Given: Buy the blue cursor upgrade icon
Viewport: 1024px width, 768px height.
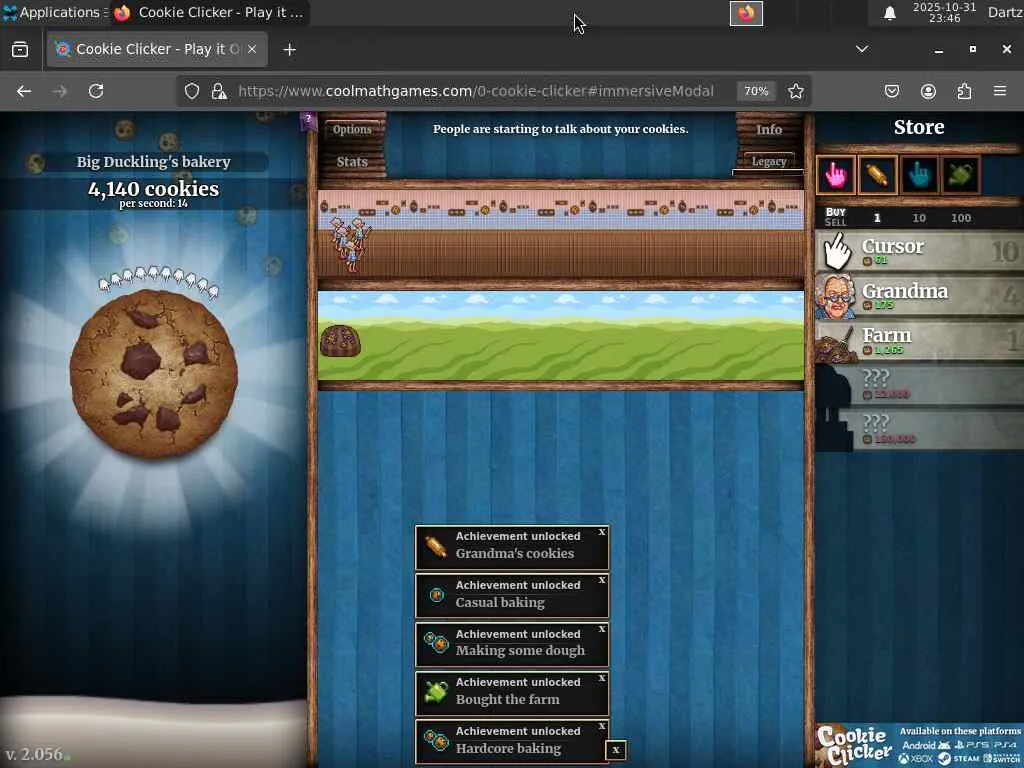Looking at the screenshot, I should point(919,175).
